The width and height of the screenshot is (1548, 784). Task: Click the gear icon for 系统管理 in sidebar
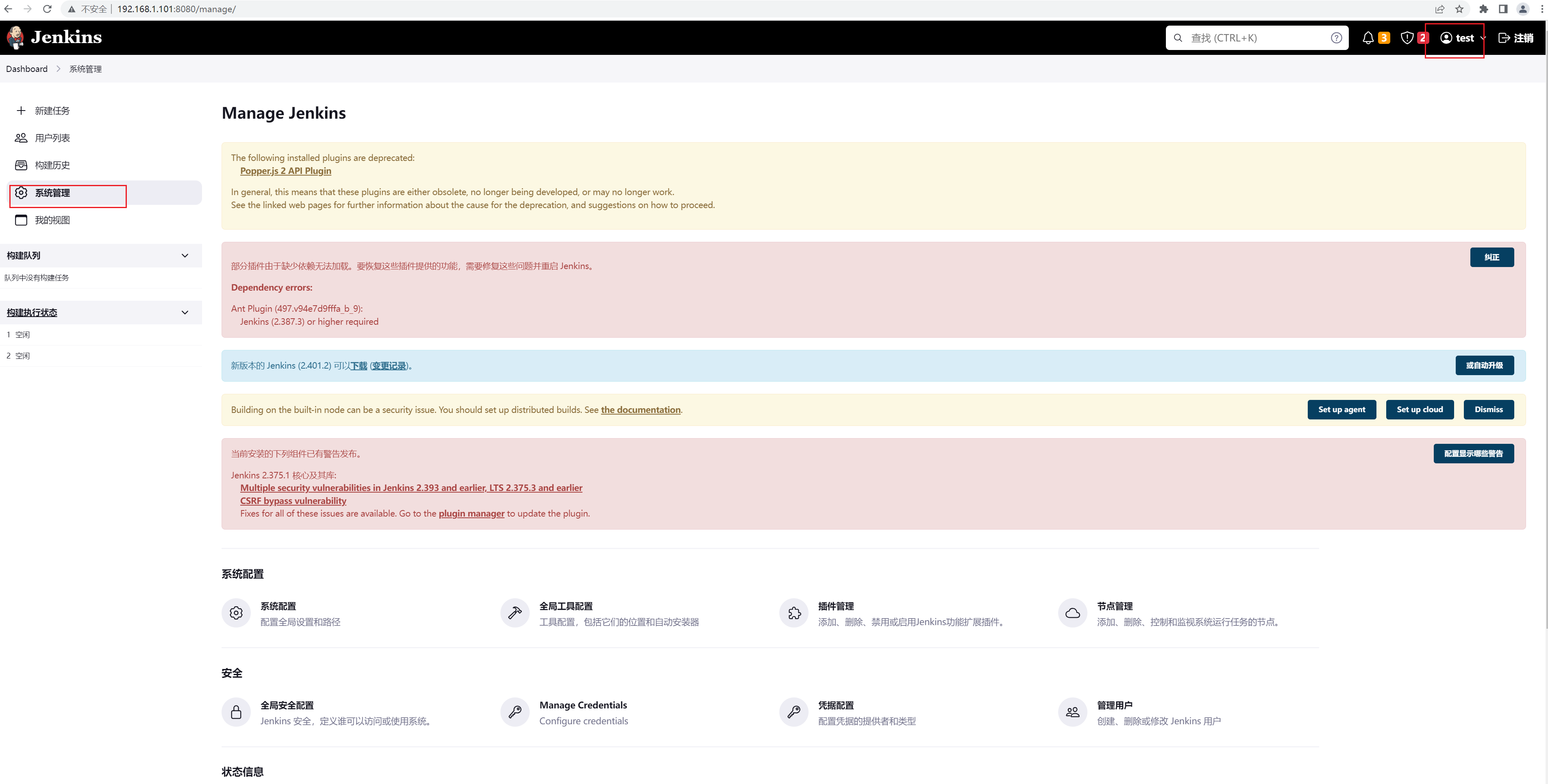(21, 192)
